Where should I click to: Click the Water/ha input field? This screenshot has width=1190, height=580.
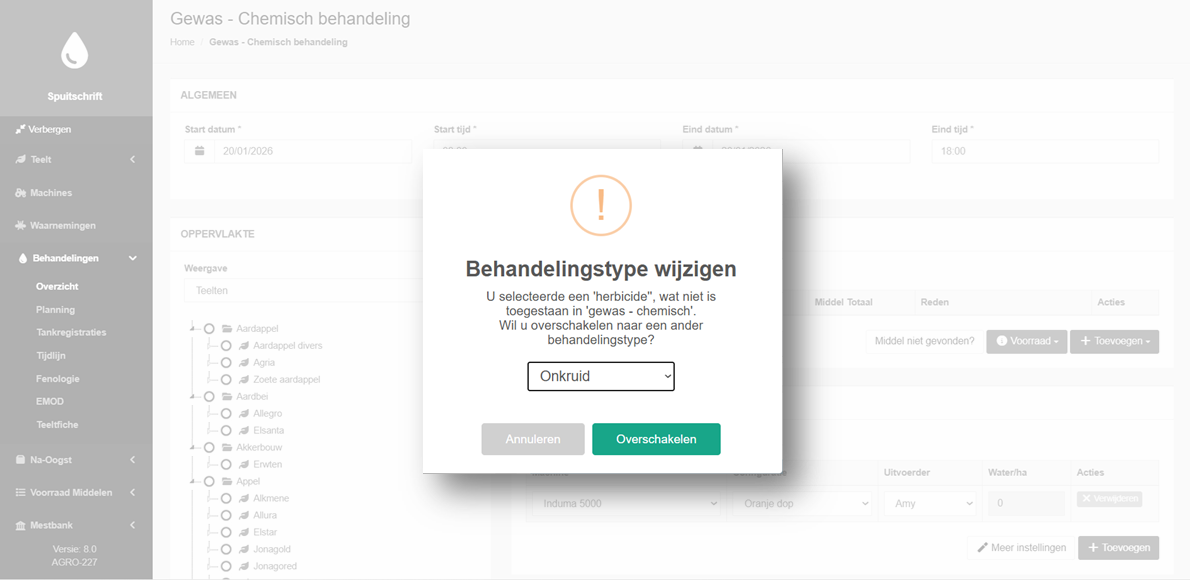click(x=1027, y=503)
